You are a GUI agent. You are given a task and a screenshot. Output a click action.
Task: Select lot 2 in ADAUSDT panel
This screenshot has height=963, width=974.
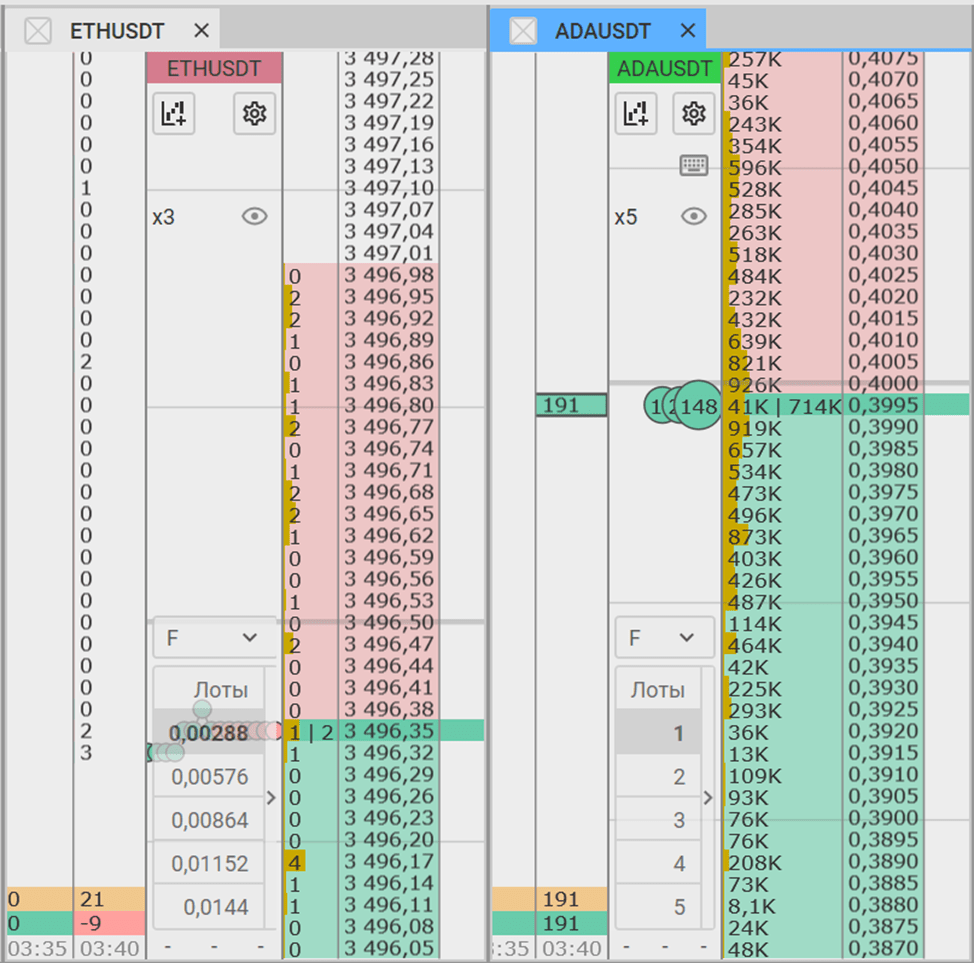point(658,777)
